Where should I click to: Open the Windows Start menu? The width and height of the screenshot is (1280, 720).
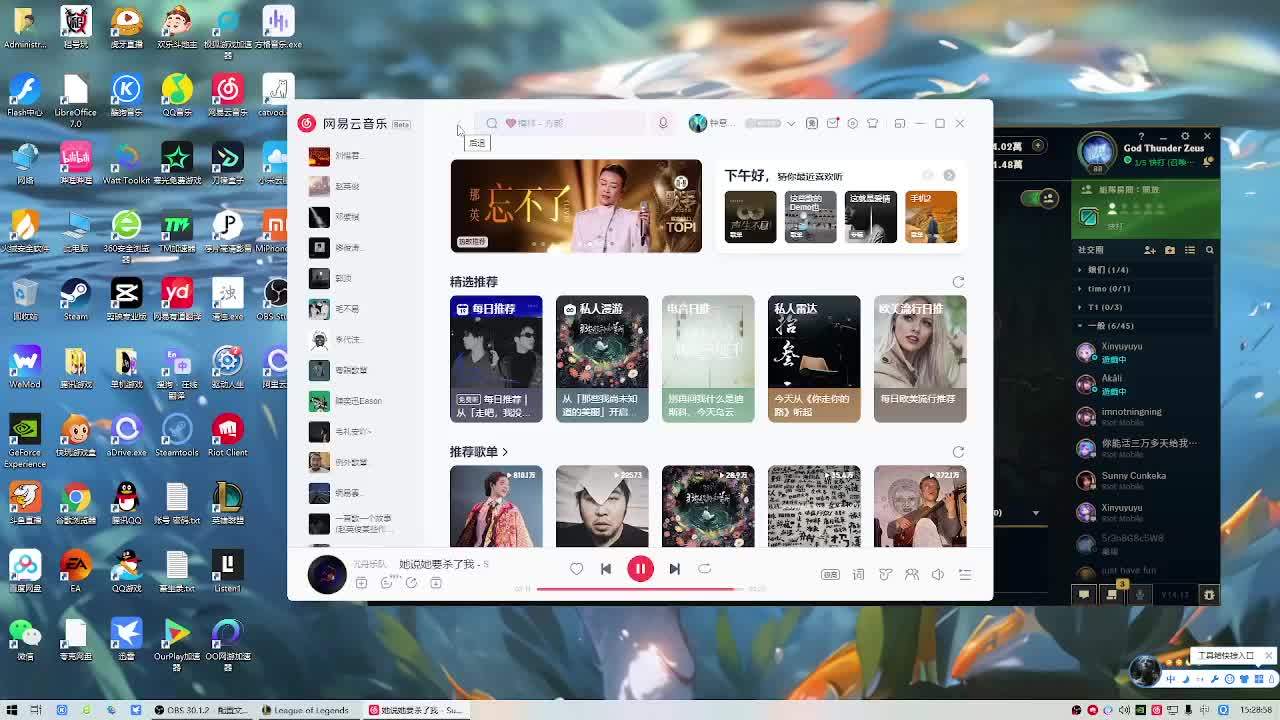tap(12, 710)
